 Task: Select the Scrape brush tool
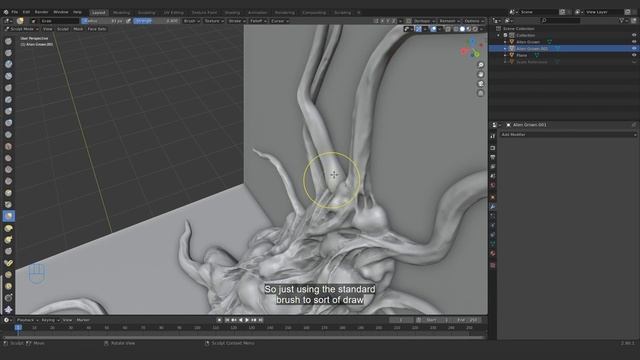click(8, 181)
